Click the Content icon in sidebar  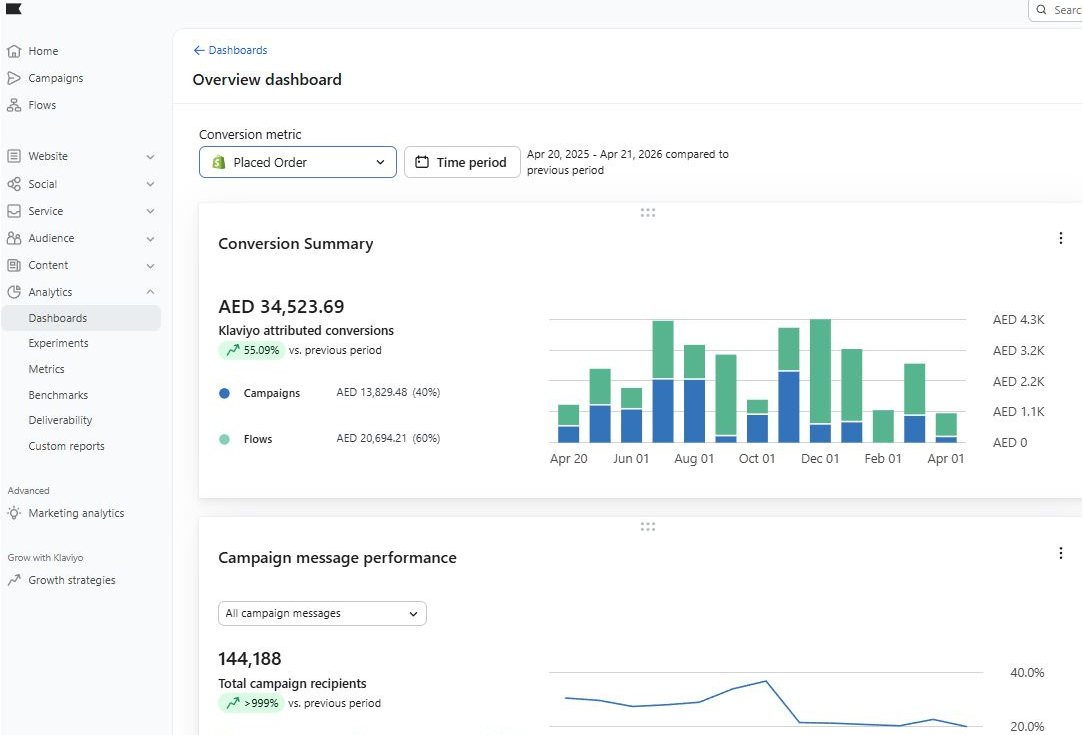click(x=14, y=265)
